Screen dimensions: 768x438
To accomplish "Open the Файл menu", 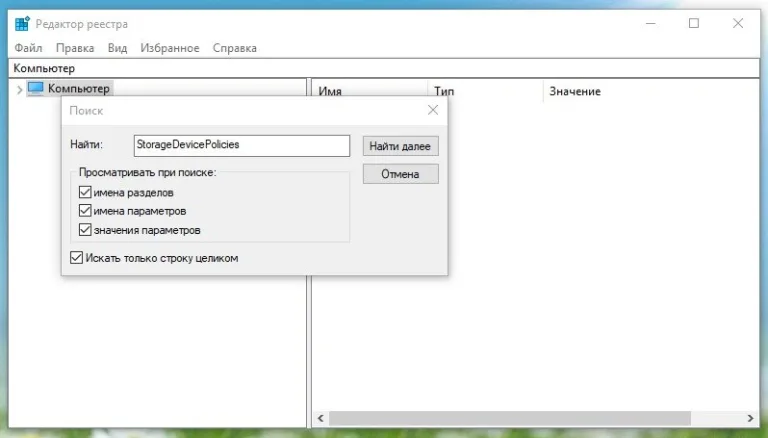I will [x=28, y=48].
